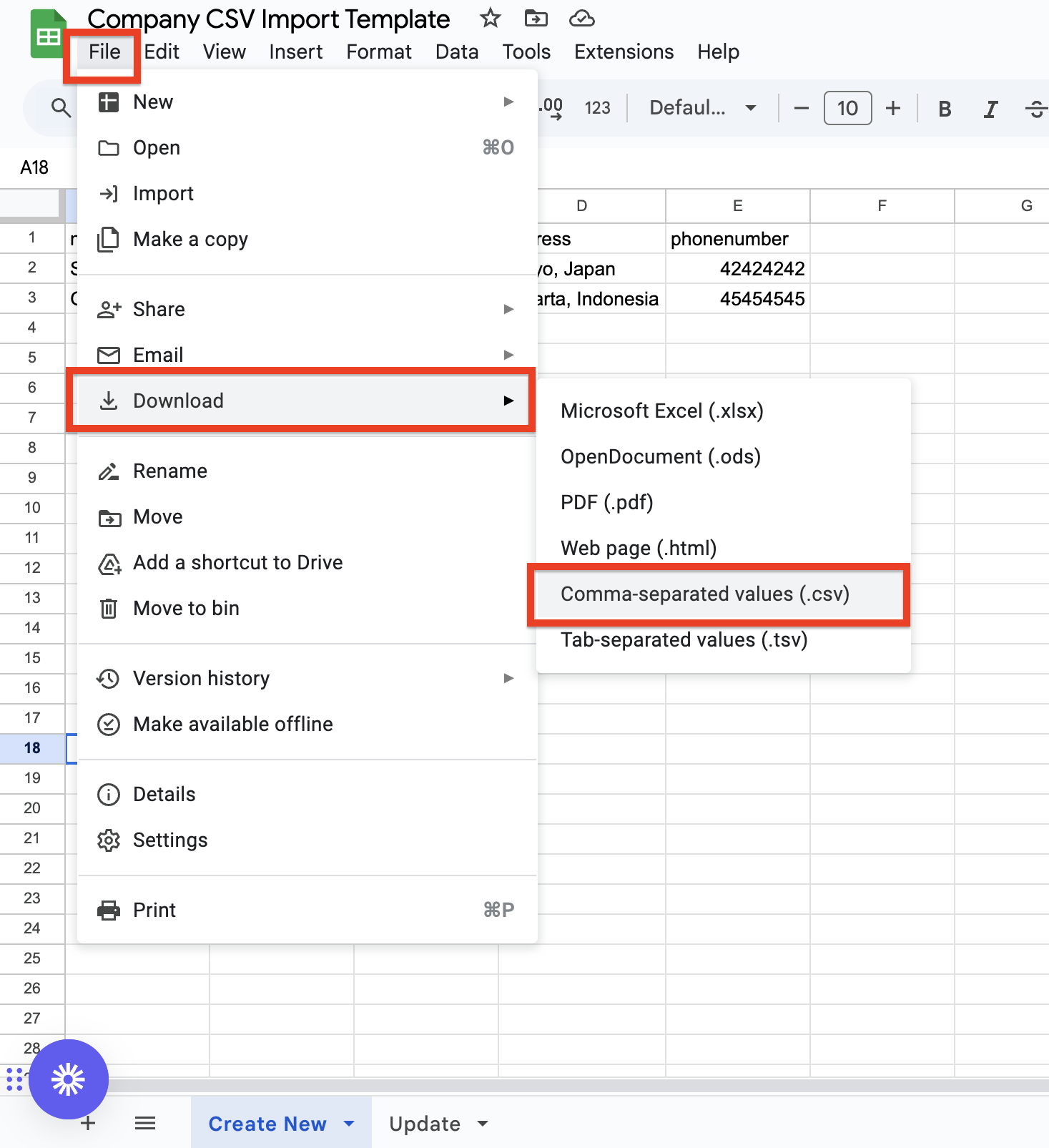The height and width of the screenshot is (1148, 1049).
Task: Open the all sheets list icon
Action: coord(145,1123)
